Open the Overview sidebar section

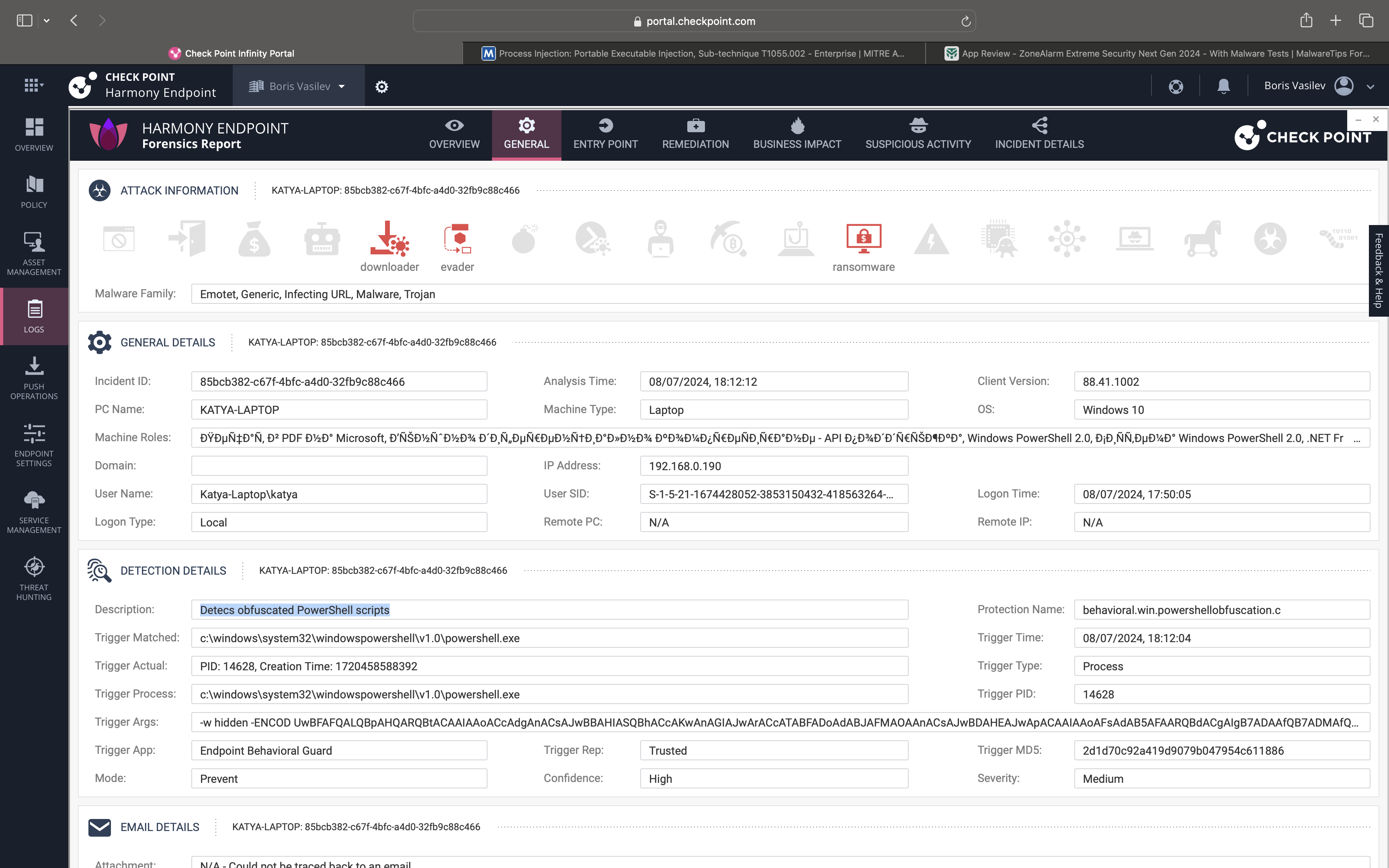34,134
